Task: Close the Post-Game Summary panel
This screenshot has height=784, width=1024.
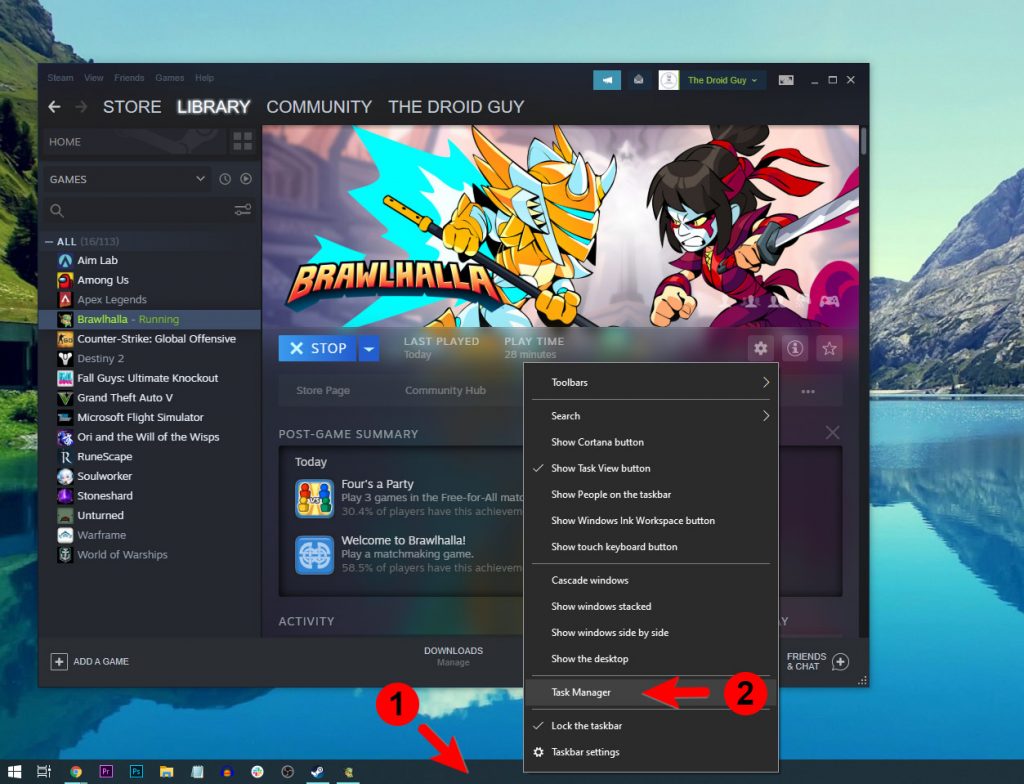Action: pyautogui.click(x=833, y=433)
